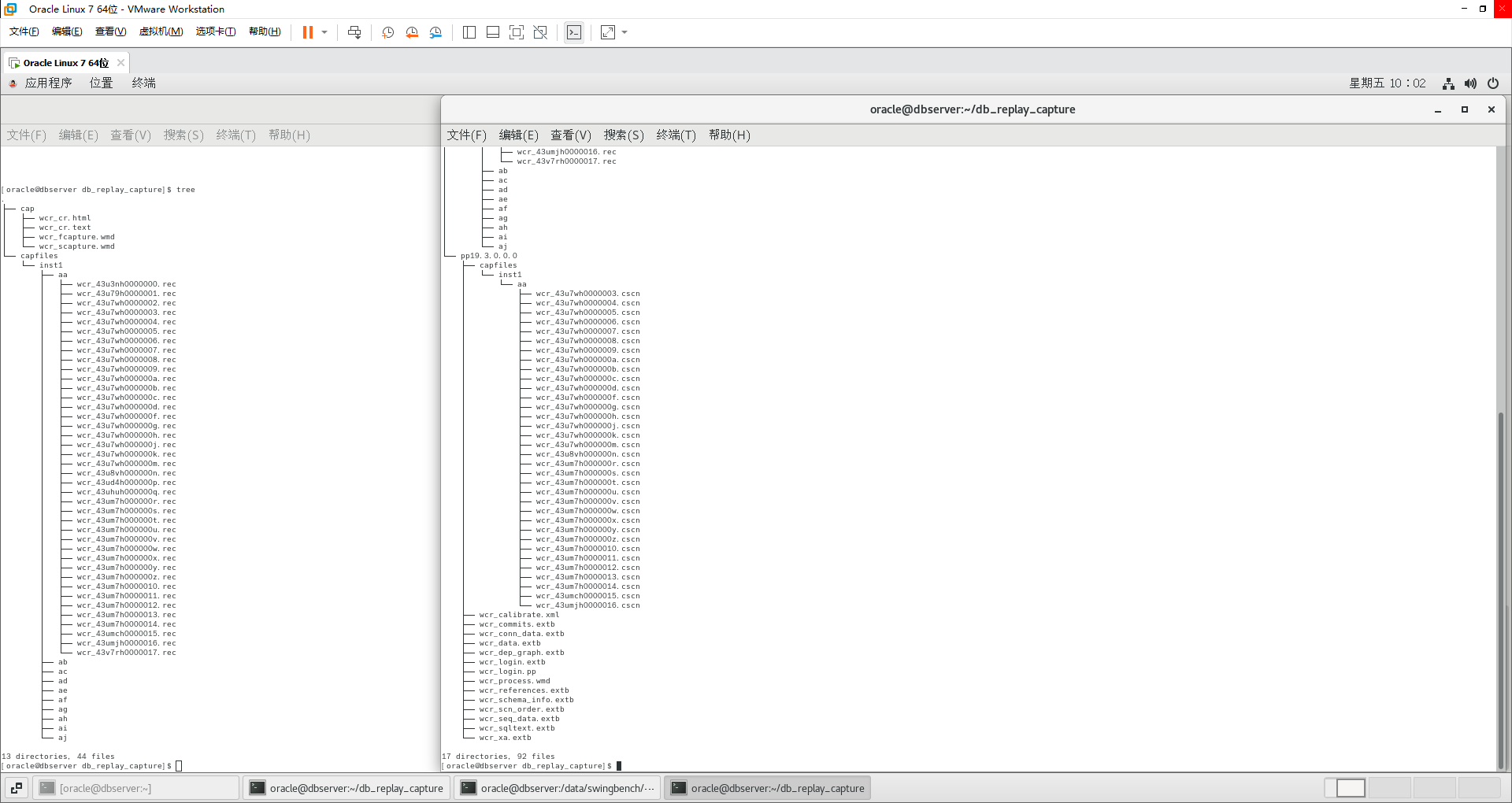Switch to the first workspace in the switcher
Viewport: 1512px width, 803px height.
(x=1345, y=788)
